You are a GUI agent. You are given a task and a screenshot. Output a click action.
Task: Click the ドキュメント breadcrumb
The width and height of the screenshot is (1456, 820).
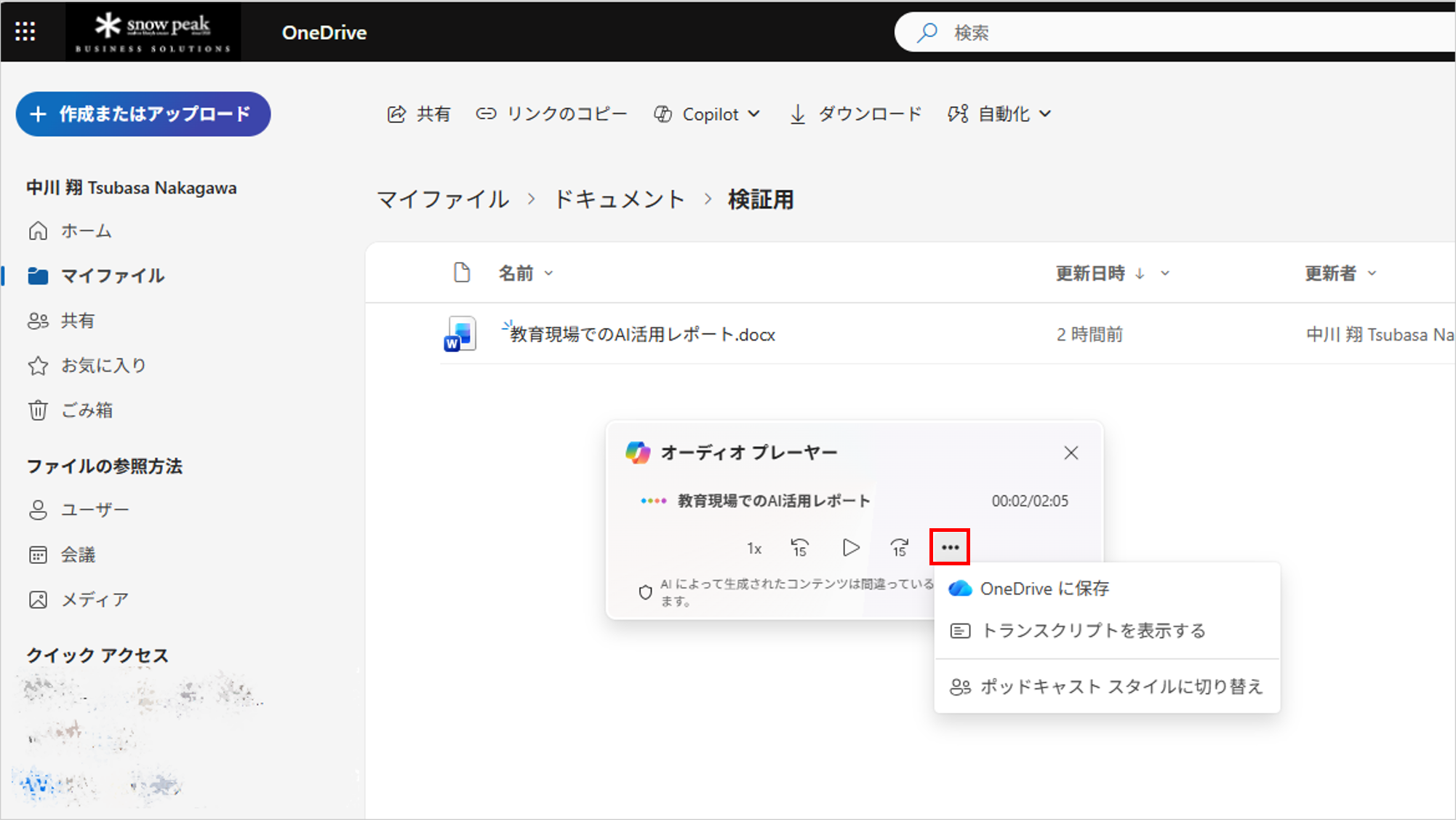pos(620,199)
